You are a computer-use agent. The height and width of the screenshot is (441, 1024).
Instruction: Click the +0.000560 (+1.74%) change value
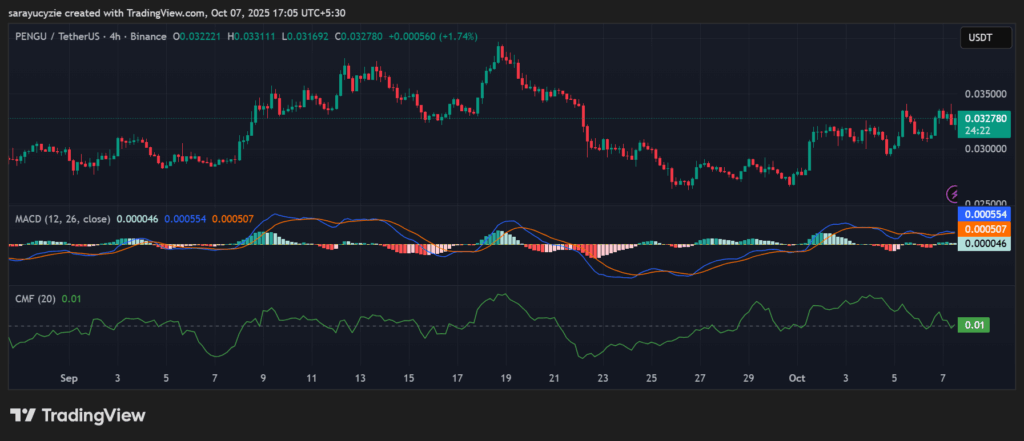coord(436,37)
